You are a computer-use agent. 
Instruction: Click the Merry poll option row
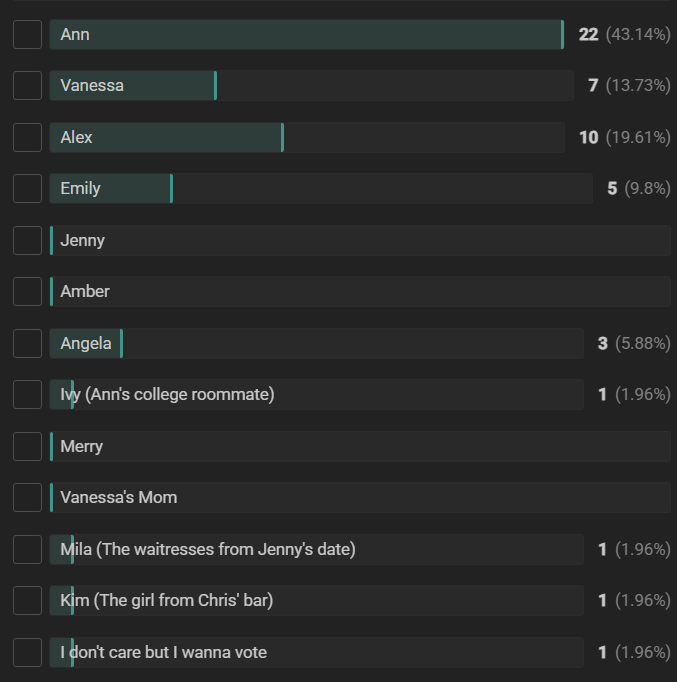pos(360,446)
